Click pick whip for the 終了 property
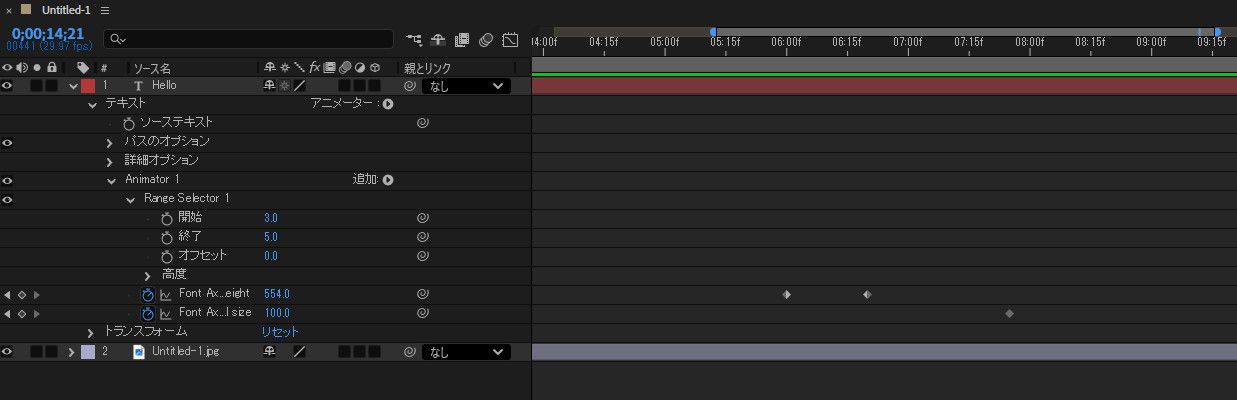Image resolution: width=1237 pixels, height=400 pixels. tap(423, 237)
